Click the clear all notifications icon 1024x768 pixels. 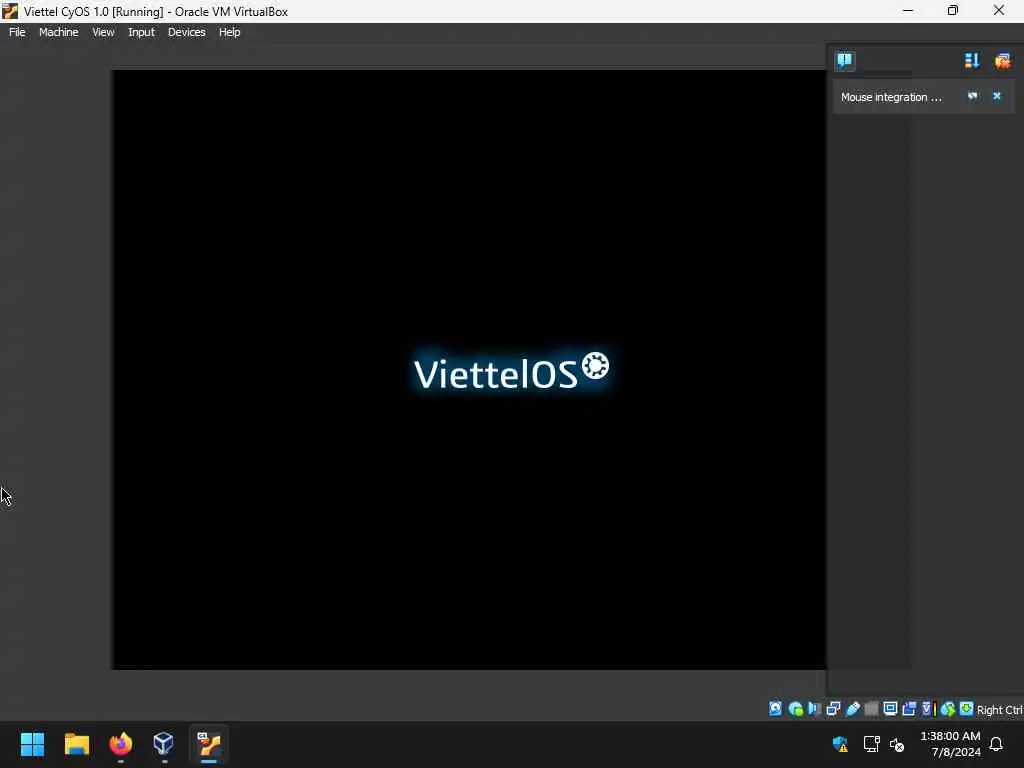tap(1002, 61)
